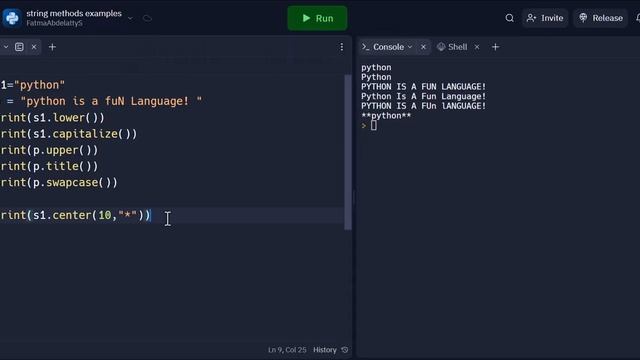Click the Ln 9, Col 25 indicator
This screenshot has width=640, height=360.
pos(287,350)
